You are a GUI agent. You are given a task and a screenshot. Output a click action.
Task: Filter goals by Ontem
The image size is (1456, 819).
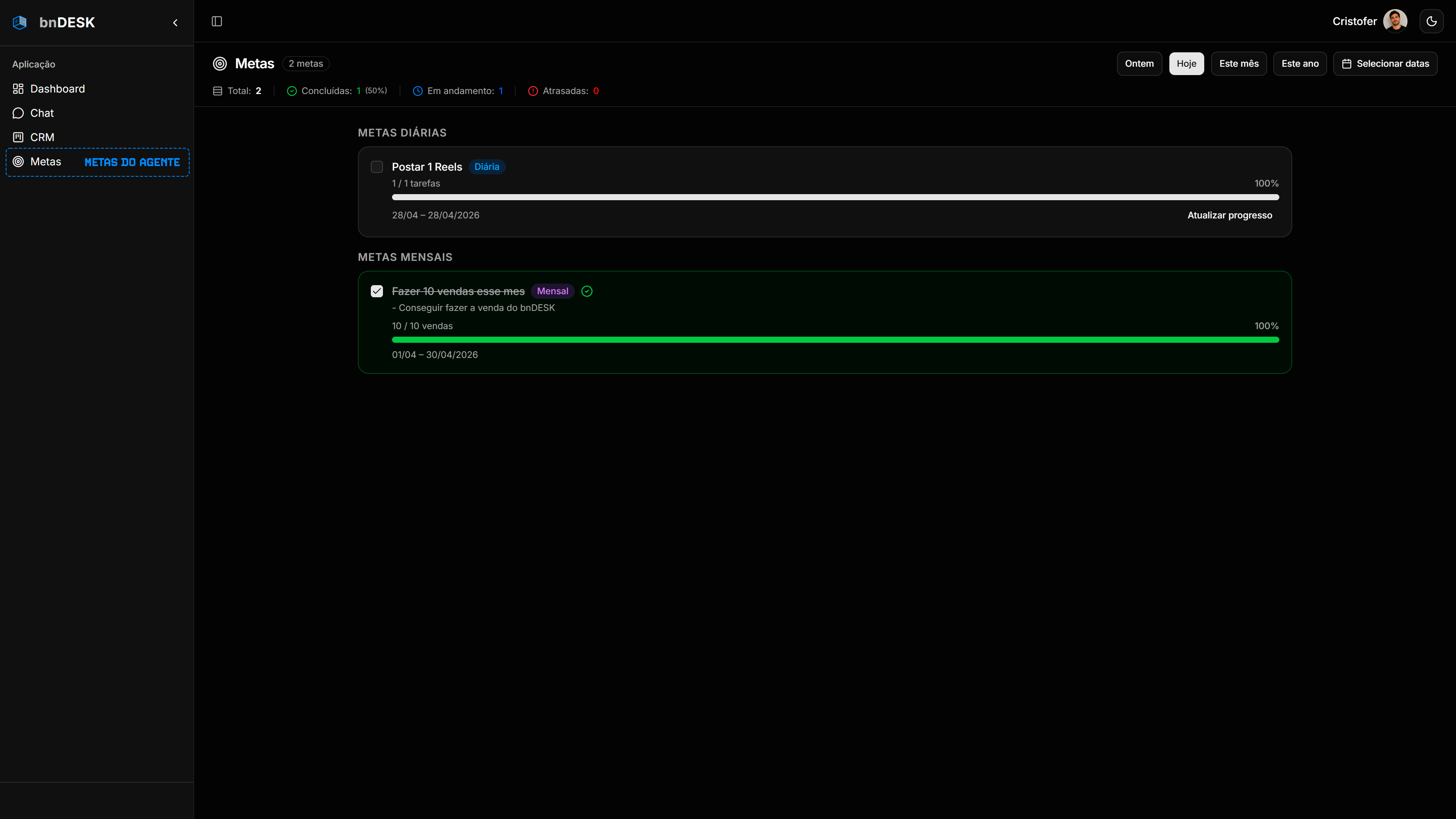(x=1139, y=64)
